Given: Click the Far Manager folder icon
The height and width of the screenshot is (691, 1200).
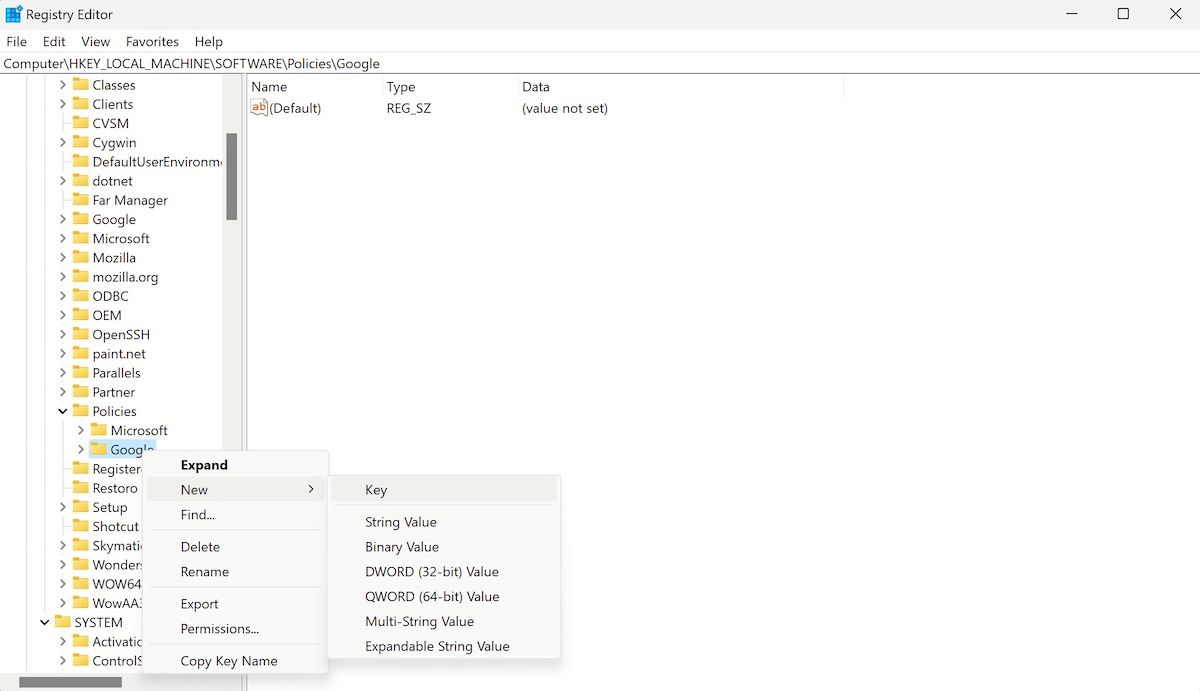Looking at the screenshot, I should 83,200.
